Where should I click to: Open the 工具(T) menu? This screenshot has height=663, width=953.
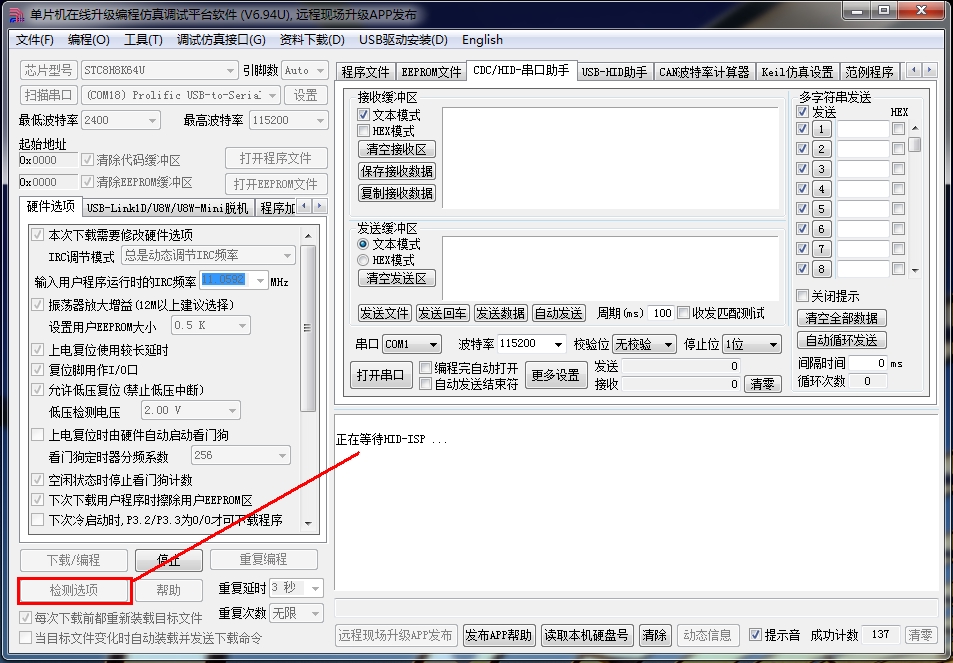tap(143, 40)
